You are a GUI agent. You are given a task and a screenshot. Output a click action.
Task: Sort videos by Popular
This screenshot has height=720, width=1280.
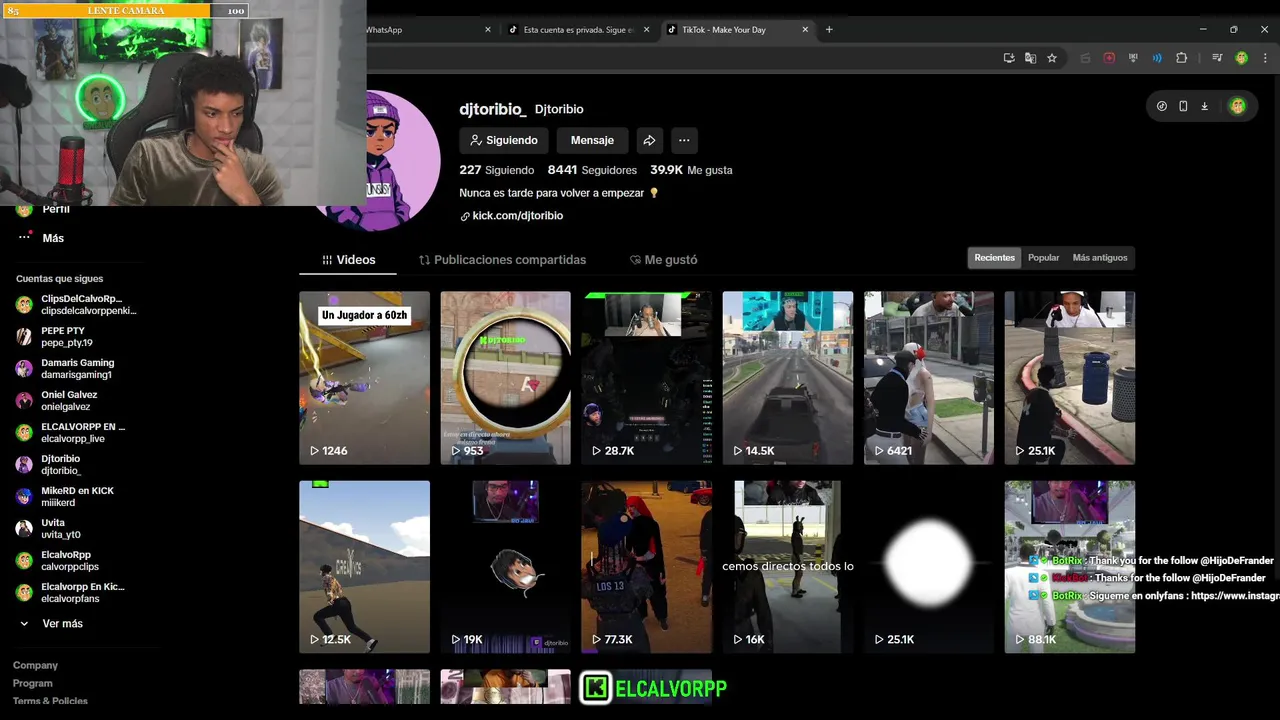point(1043,258)
